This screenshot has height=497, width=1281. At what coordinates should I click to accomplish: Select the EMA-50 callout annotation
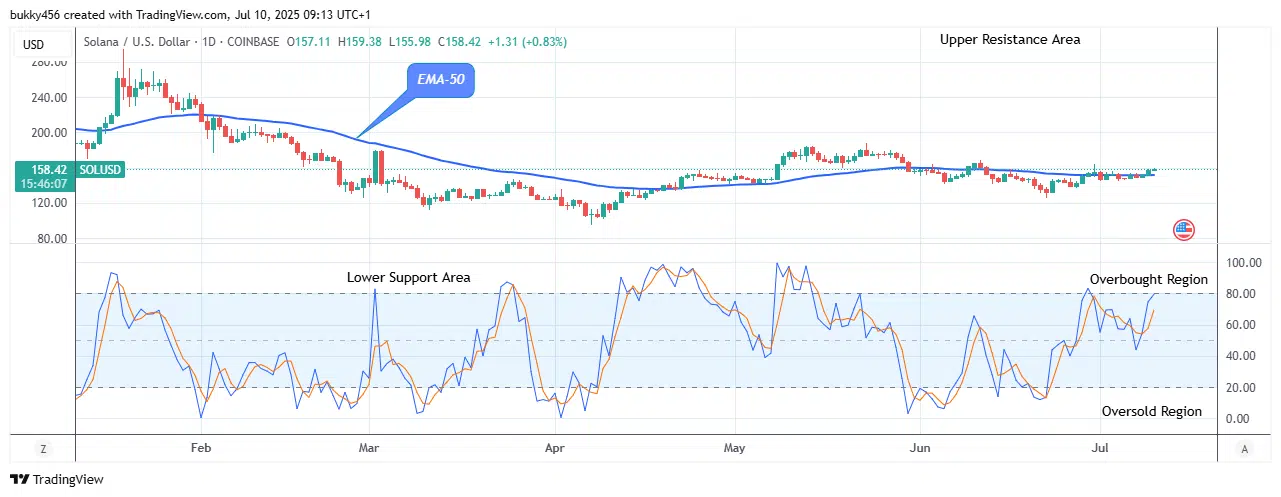[440, 81]
